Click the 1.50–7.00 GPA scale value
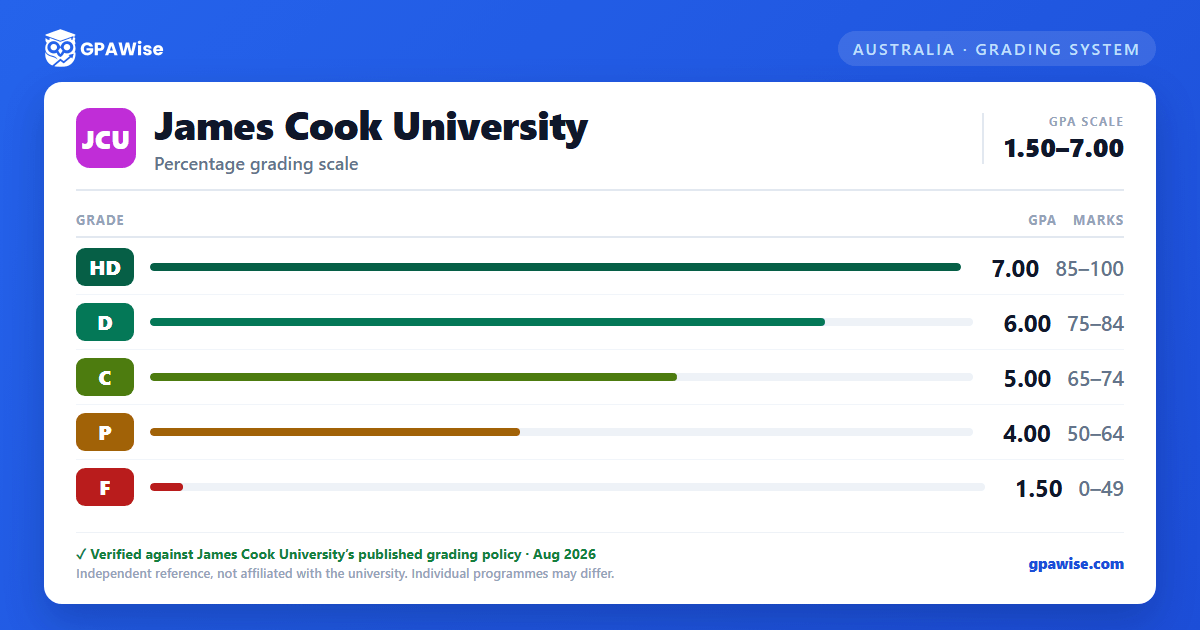Image resolution: width=1200 pixels, height=630 pixels. [x=1064, y=148]
